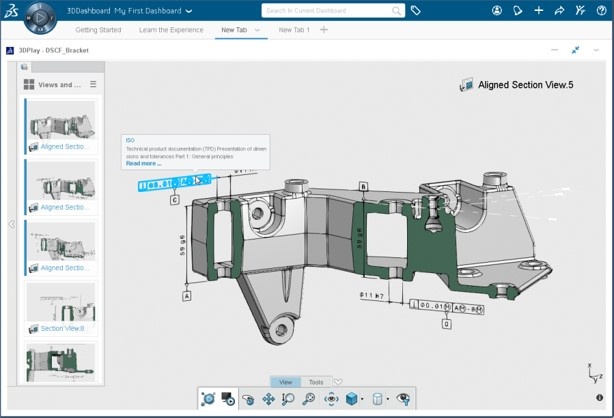The height and width of the screenshot is (418, 614).
Task: Toggle the eye visibility filter icon
Action: coord(403,399)
